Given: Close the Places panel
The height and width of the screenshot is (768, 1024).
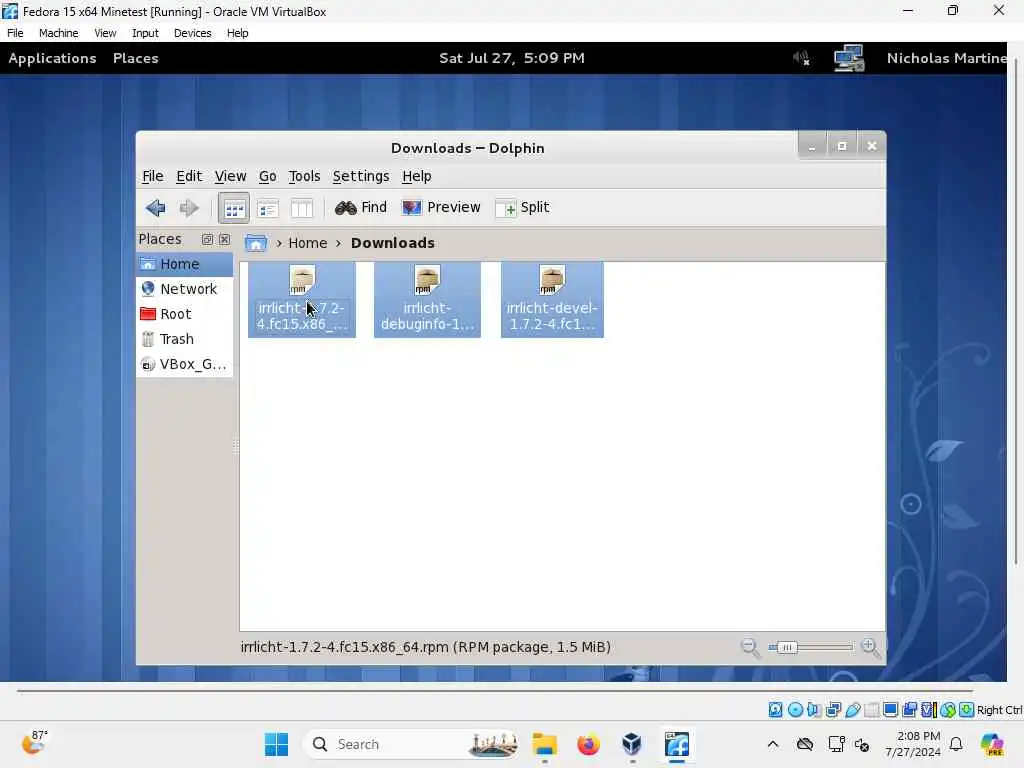Looking at the screenshot, I should [x=225, y=240].
